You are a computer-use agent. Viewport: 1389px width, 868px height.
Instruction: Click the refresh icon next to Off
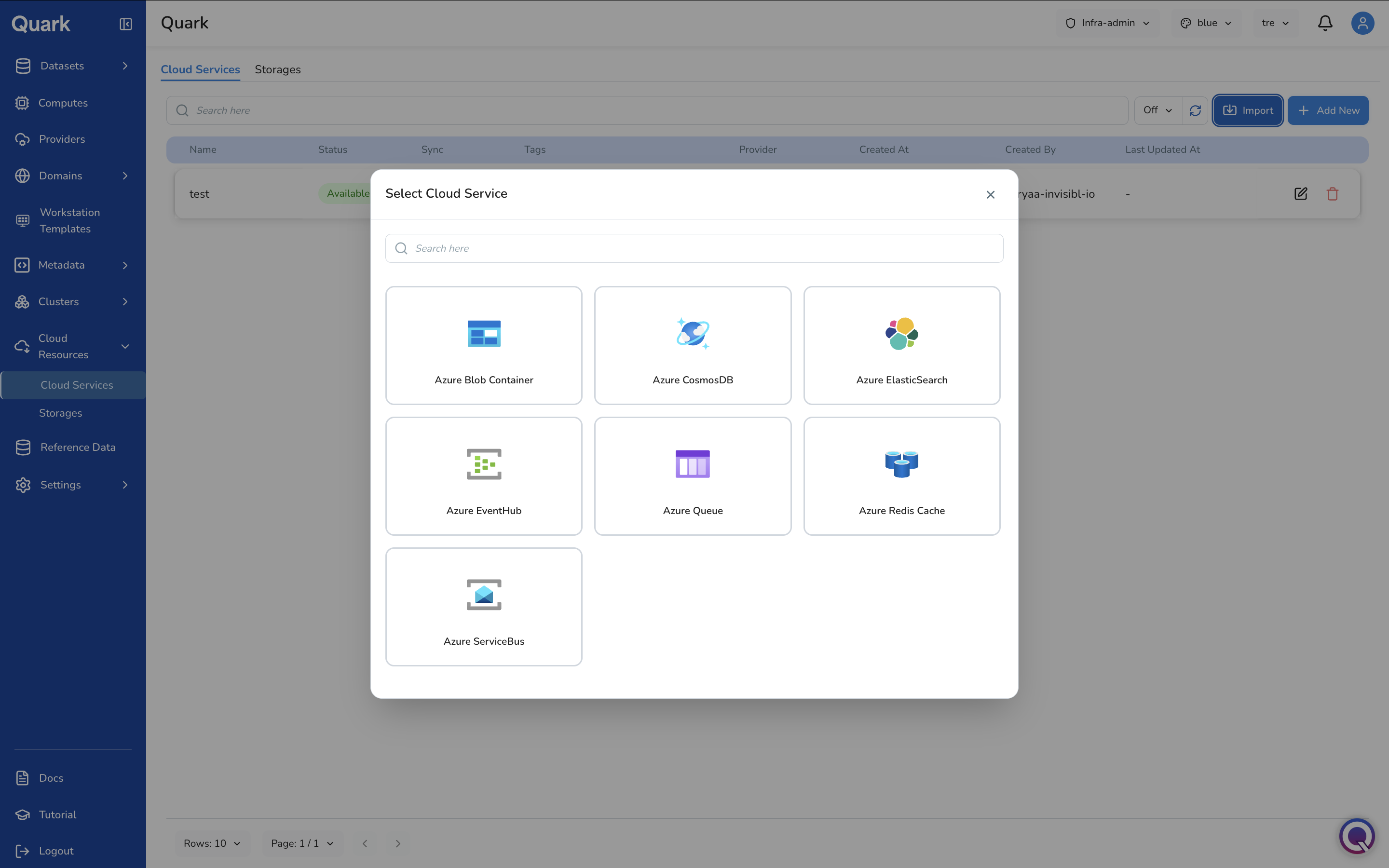coord(1195,110)
